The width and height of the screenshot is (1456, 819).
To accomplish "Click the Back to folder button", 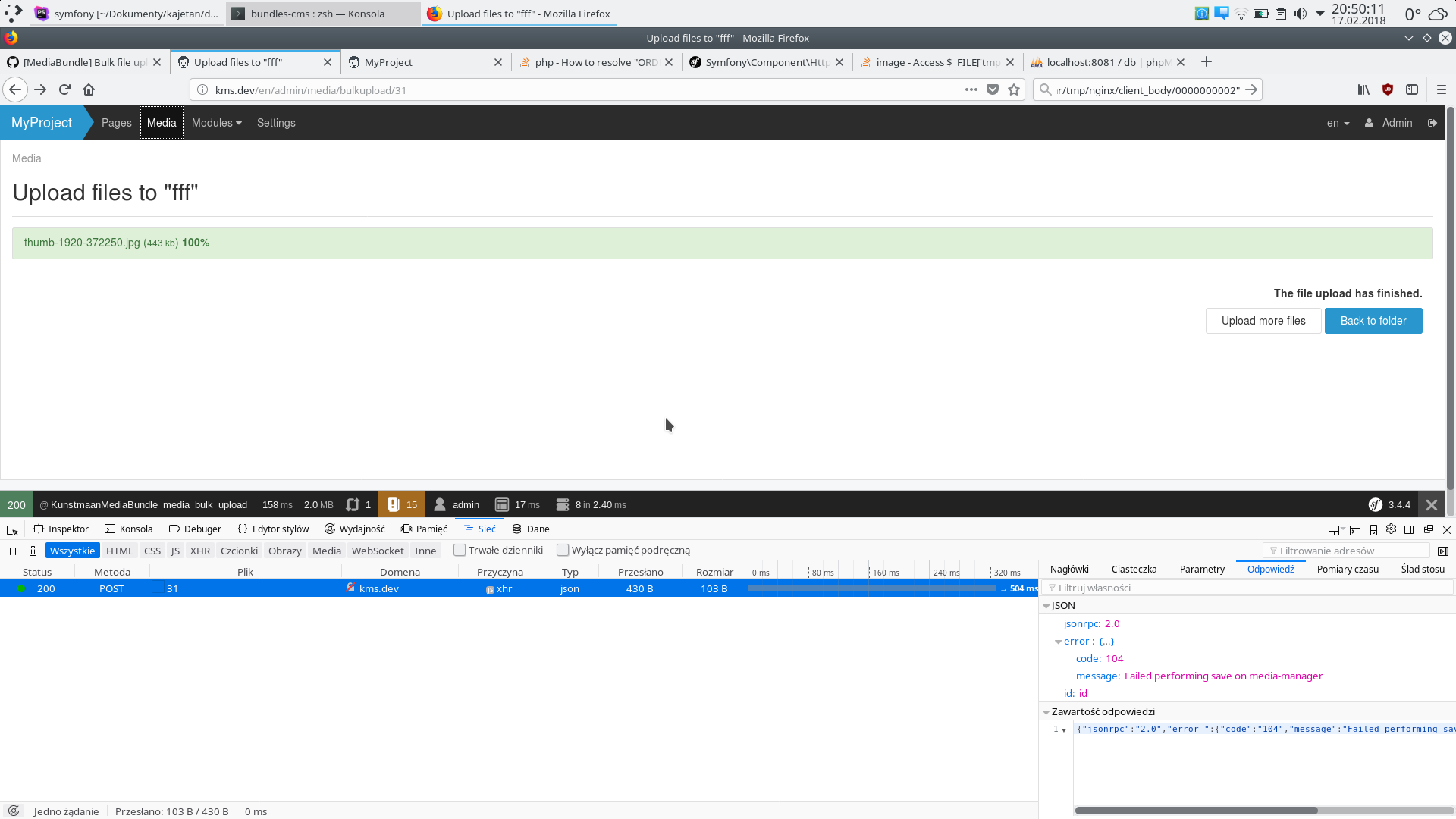I will click(x=1373, y=321).
